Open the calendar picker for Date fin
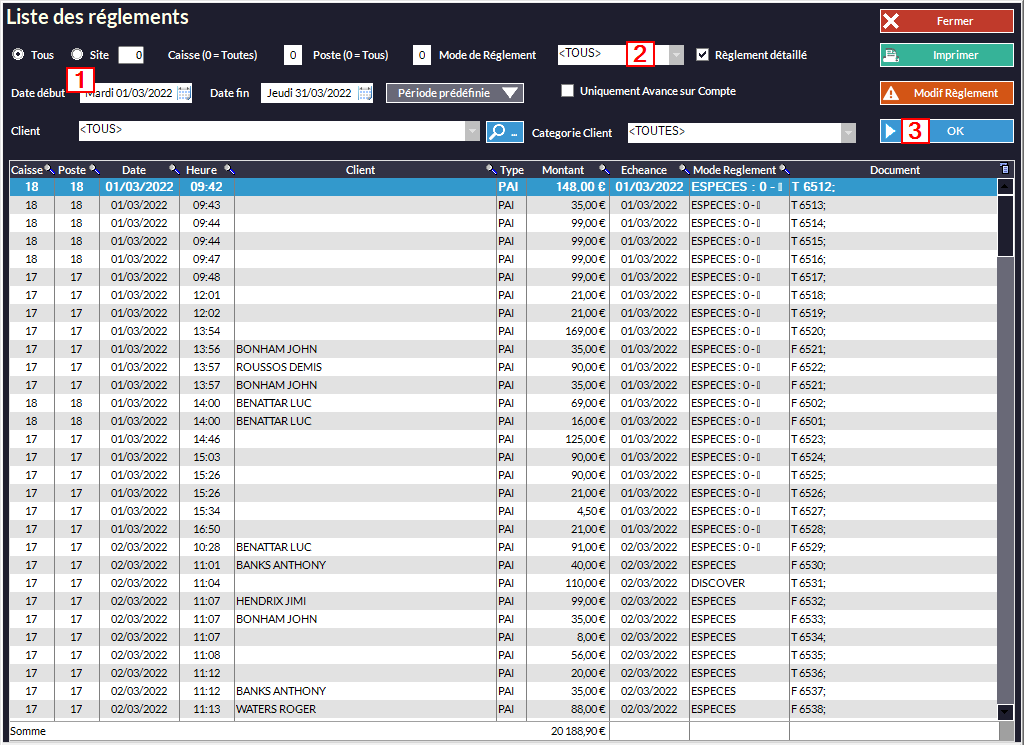The image size is (1024, 745). (x=365, y=93)
